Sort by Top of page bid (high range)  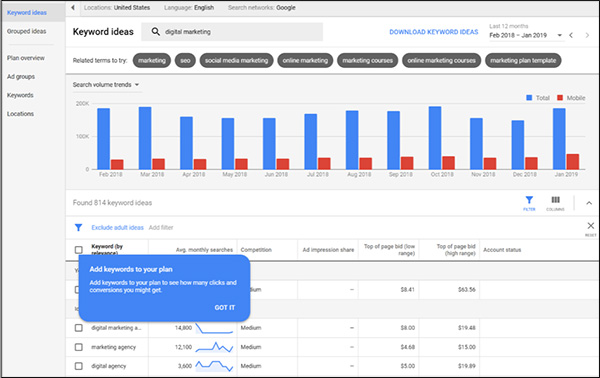(x=456, y=250)
